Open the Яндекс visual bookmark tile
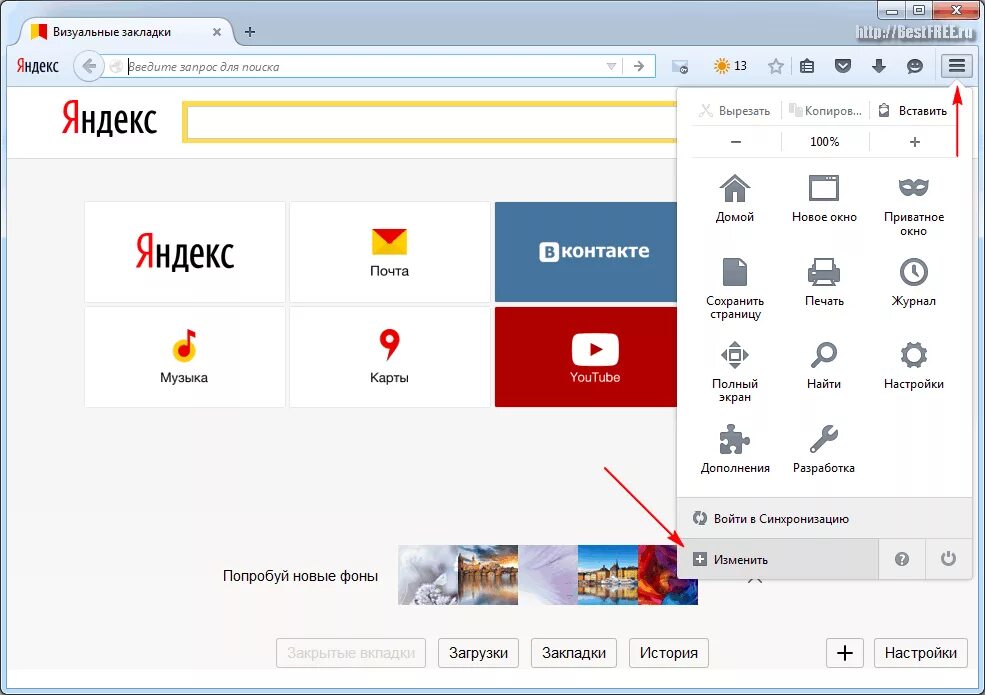 click(x=184, y=251)
